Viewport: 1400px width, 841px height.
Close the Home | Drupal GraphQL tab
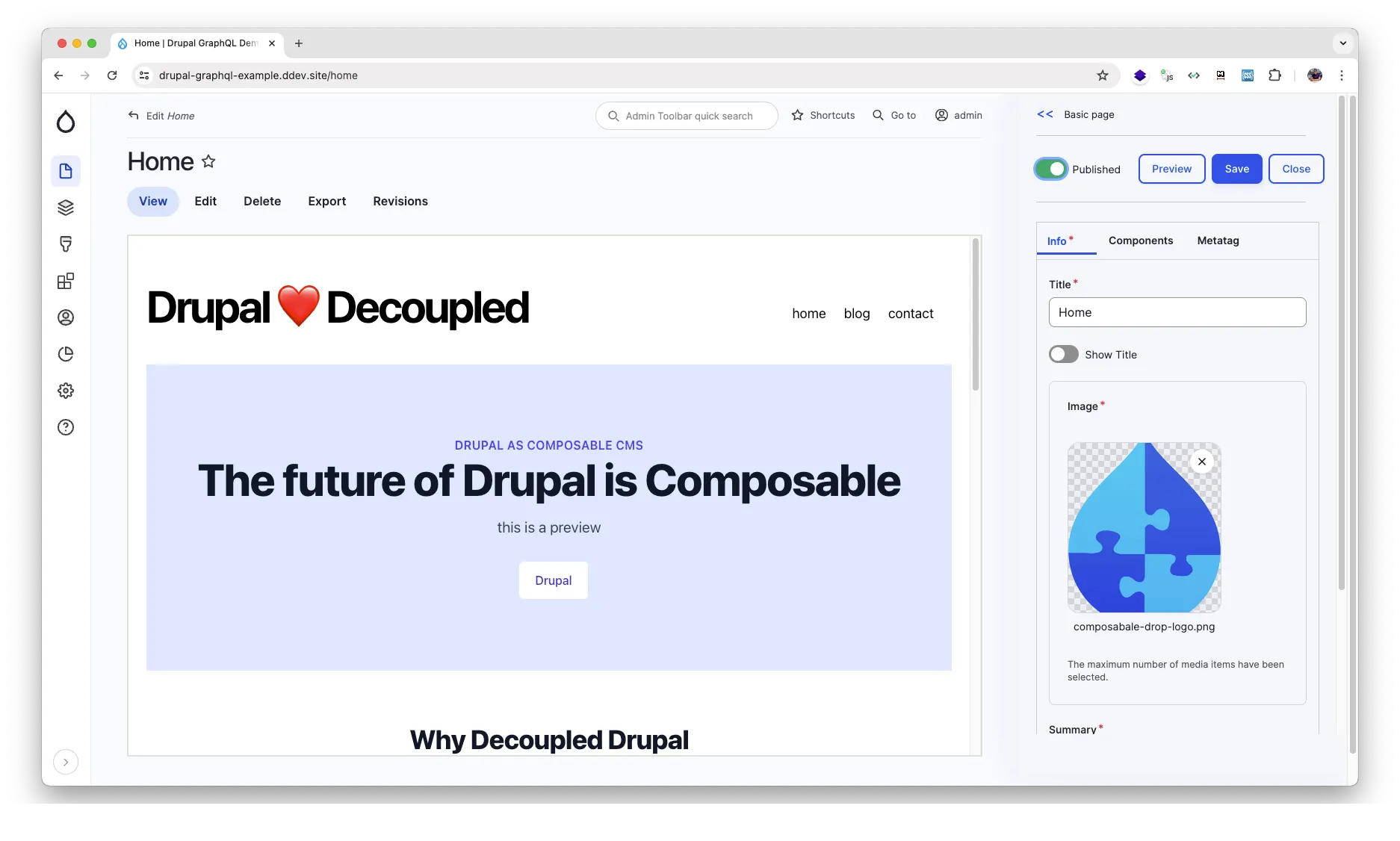tap(272, 43)
